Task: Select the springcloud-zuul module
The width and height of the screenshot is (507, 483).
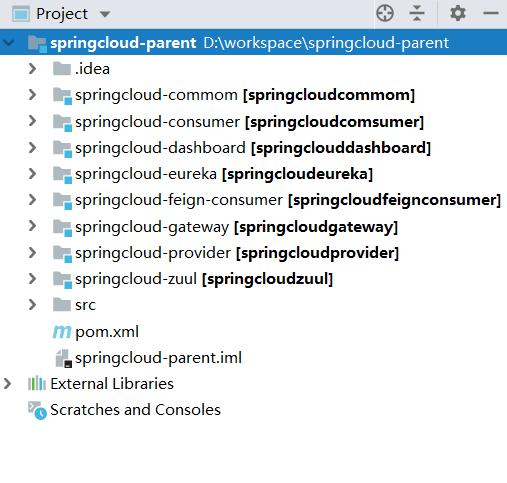Action: click(x=204, y=279)
